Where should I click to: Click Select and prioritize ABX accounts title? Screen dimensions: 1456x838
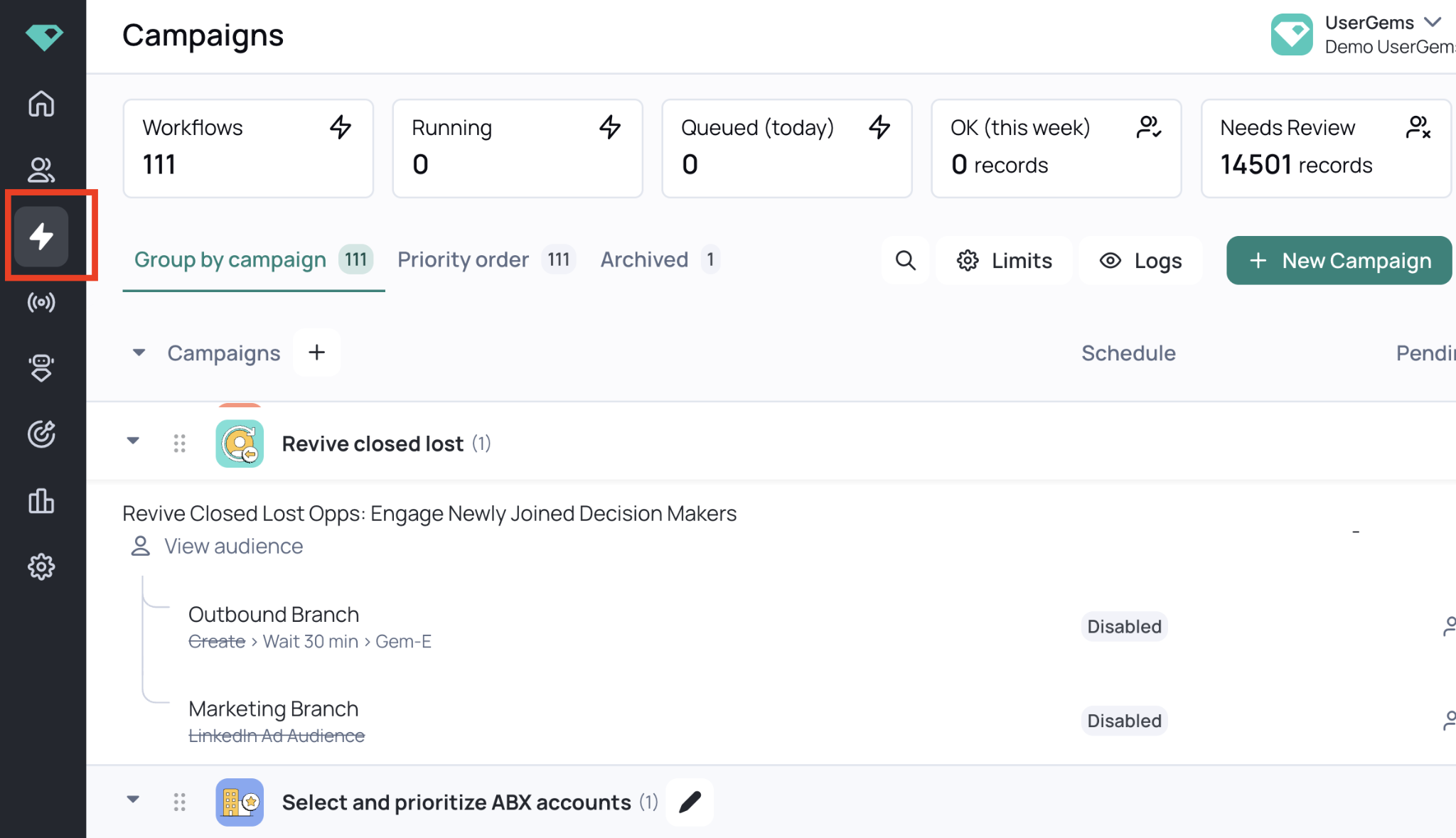click(456, 802)
